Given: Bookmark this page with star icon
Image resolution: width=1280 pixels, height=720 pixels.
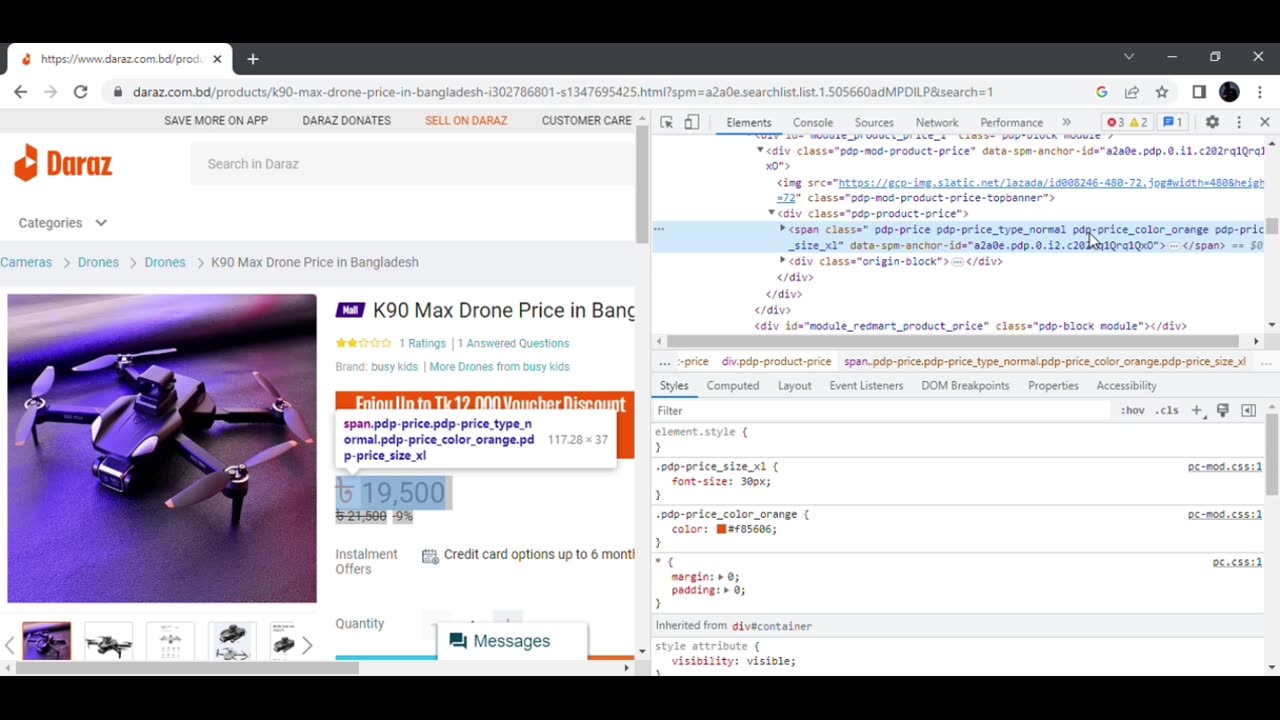Looking at the screenshot, I should (x=1162, y=91).
